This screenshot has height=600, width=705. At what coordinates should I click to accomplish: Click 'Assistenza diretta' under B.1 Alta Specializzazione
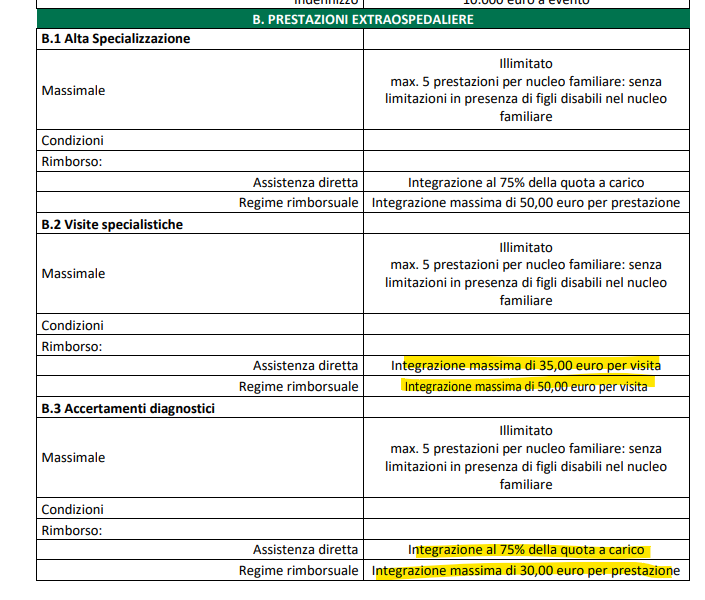point(305,183)
